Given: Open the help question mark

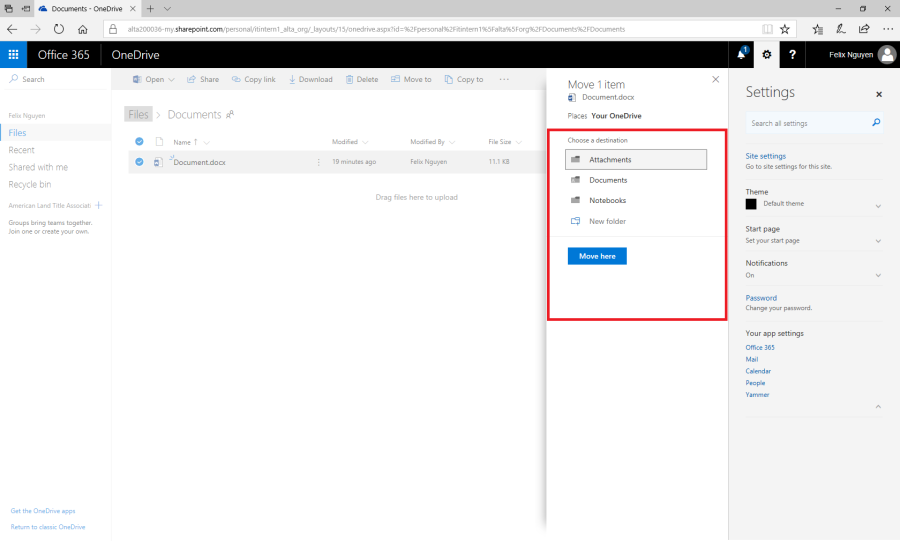Looking at the screenshot, I should click(792, 55).
